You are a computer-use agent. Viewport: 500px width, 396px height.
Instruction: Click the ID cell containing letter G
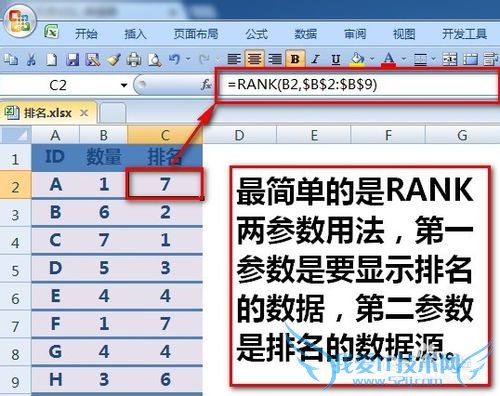pyautogui.click(x=55, y=351)
